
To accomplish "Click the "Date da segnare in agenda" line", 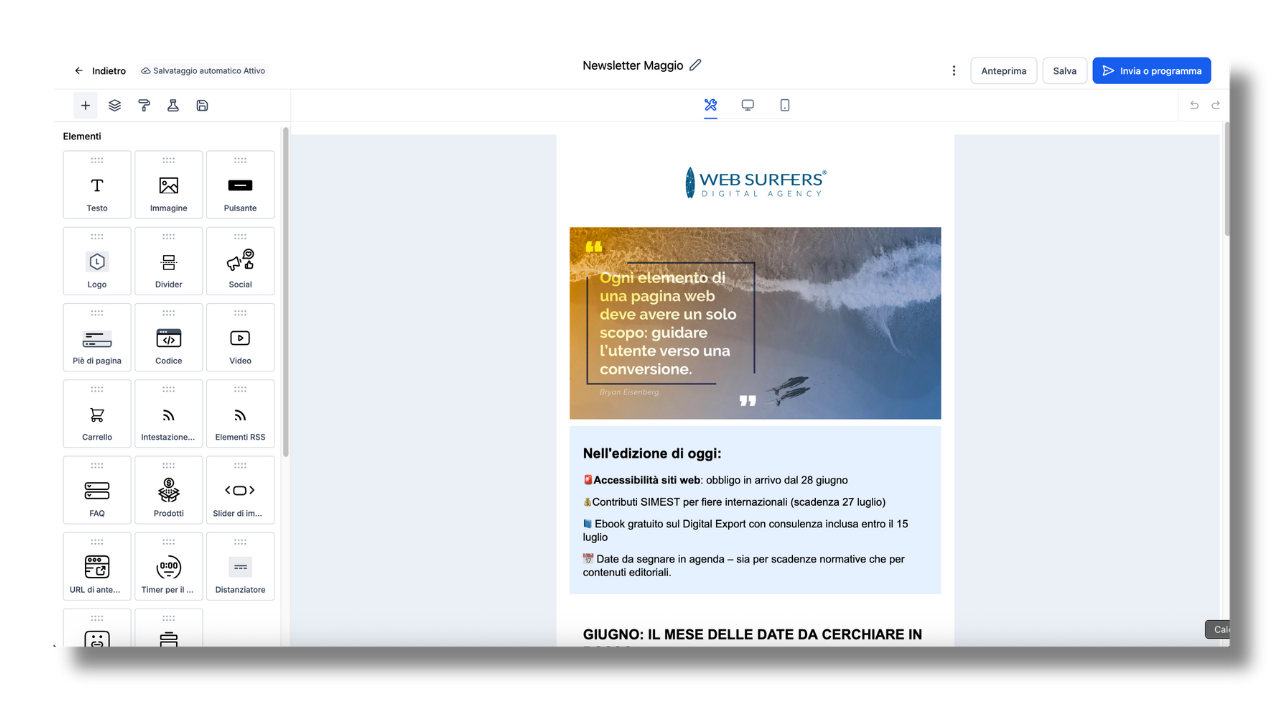I will [743, 566].
